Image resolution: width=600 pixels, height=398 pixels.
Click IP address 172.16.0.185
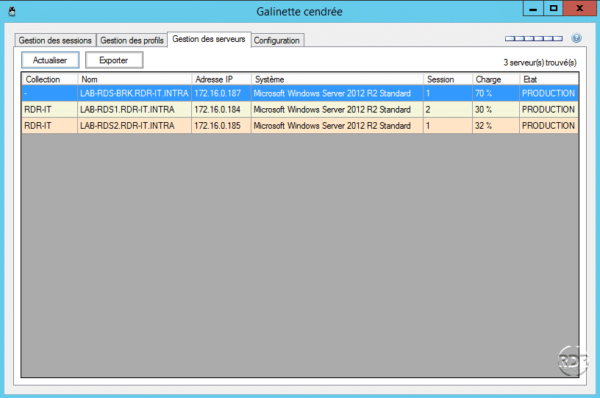[x=221, y=126]
